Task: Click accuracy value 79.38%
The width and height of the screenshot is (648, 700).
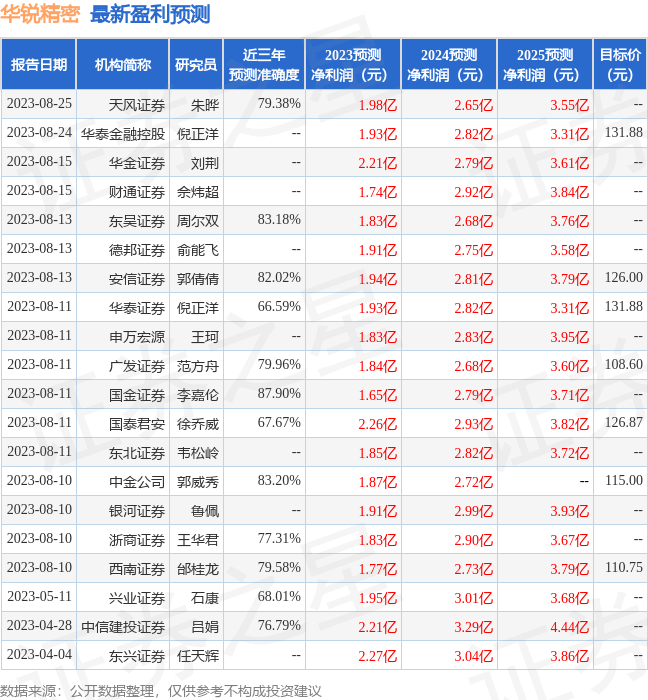Action: point(279,104)
